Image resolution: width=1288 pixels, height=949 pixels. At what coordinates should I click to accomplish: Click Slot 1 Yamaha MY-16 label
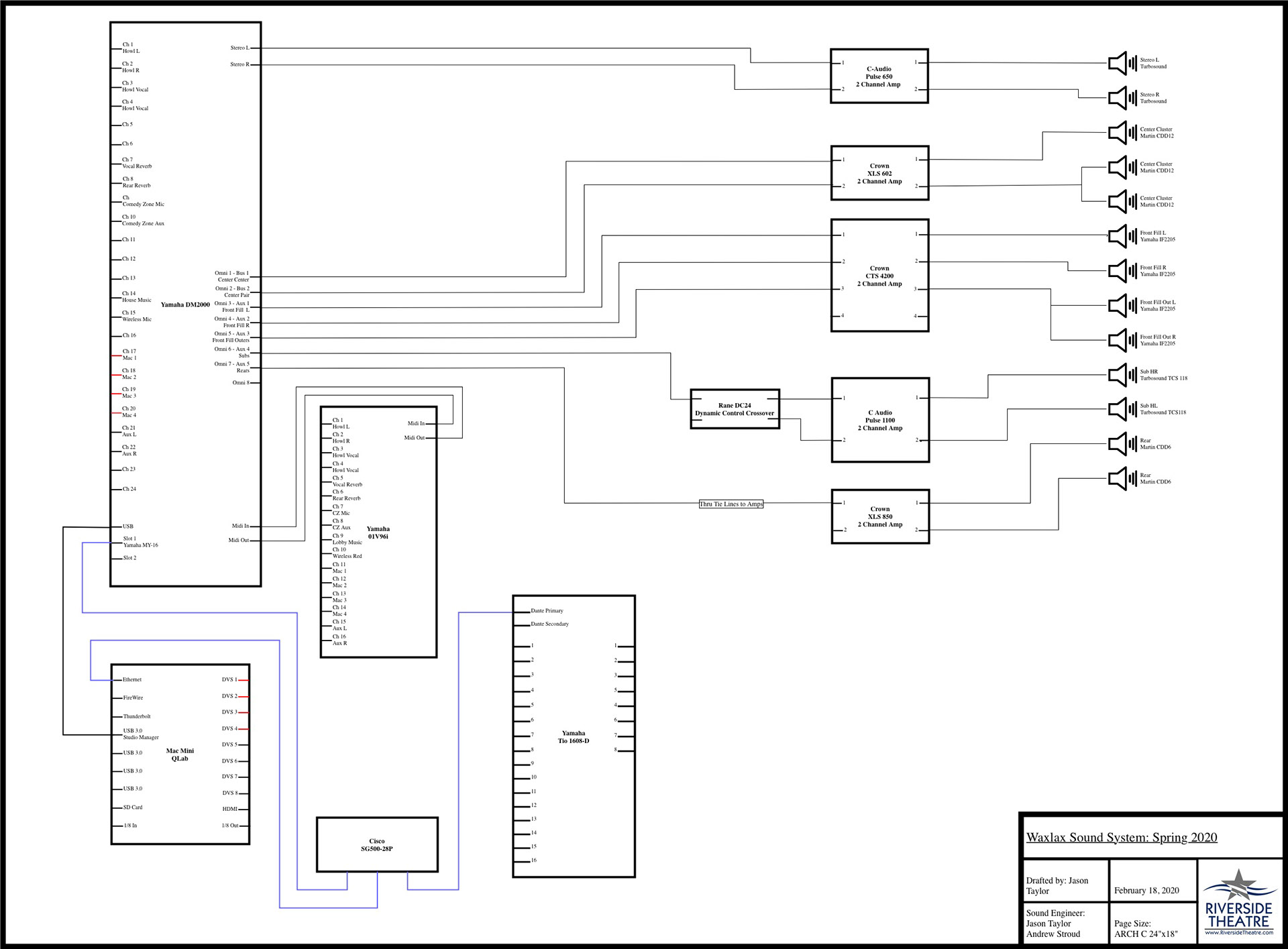point(141,542)
